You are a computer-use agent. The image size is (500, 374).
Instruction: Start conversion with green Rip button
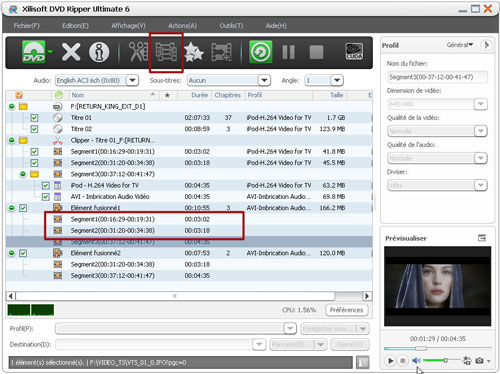tap(261, 52)
